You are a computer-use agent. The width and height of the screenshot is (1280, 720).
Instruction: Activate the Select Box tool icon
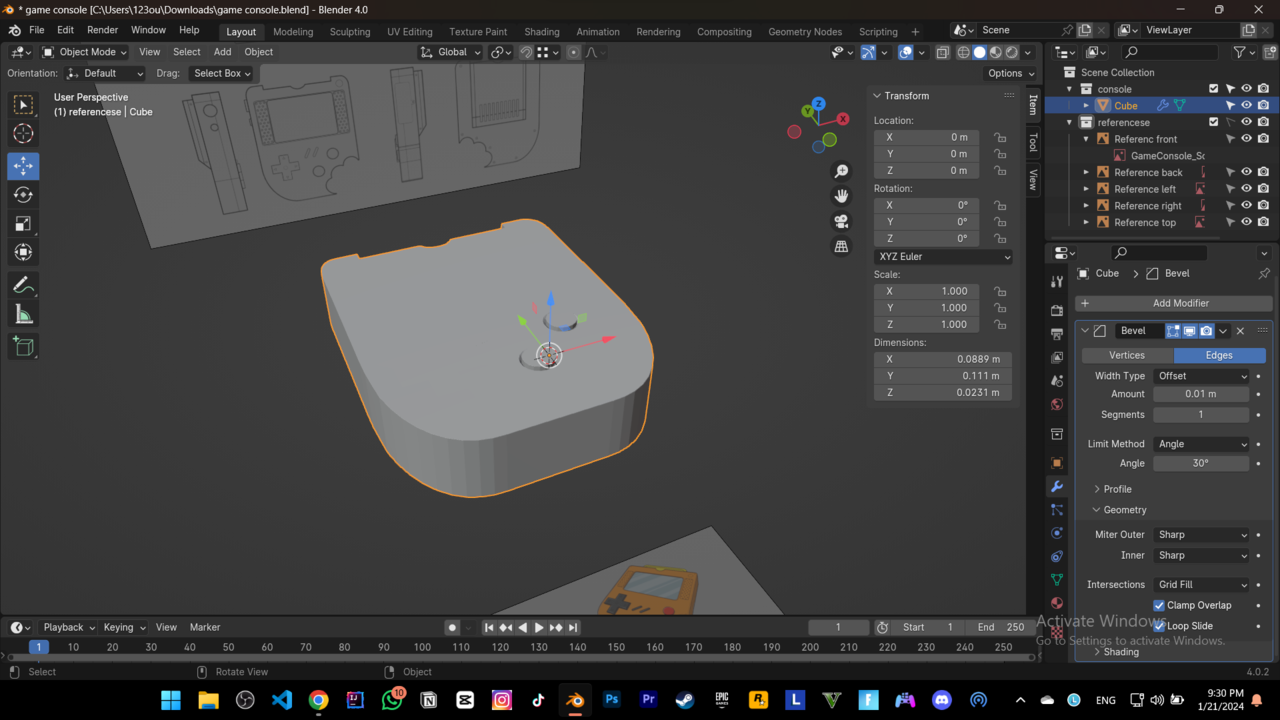pyautogui.click(x=23, y=105)
